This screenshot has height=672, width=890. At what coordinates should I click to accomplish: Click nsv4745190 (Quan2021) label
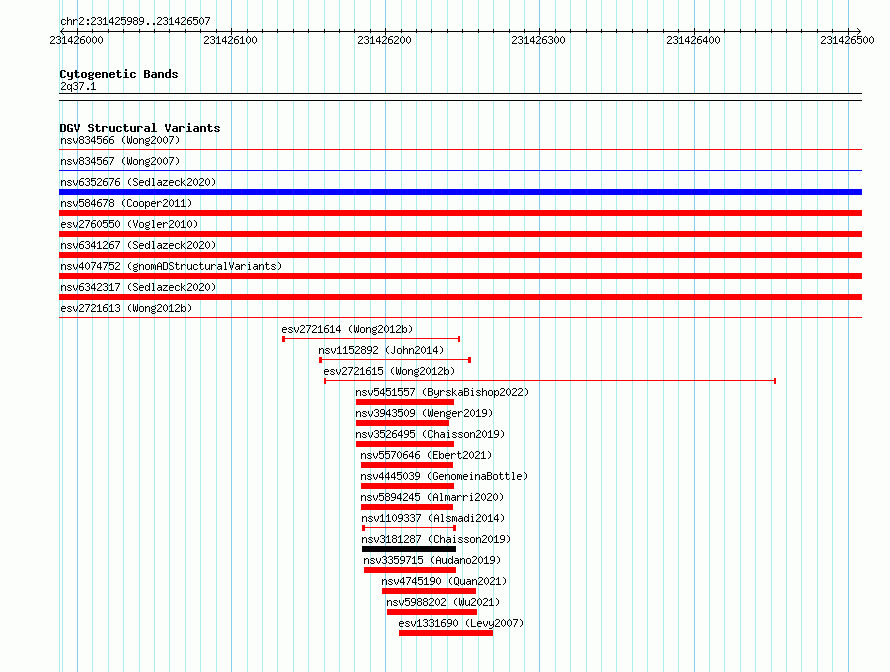(444, 581)
